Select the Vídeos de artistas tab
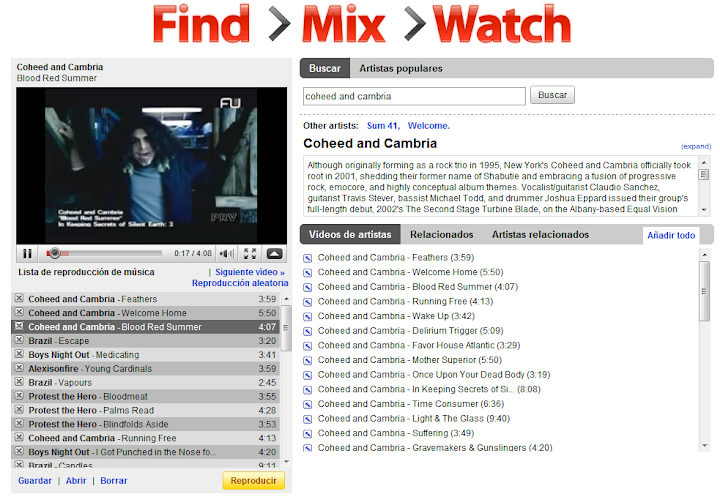 tap(350, 235)
